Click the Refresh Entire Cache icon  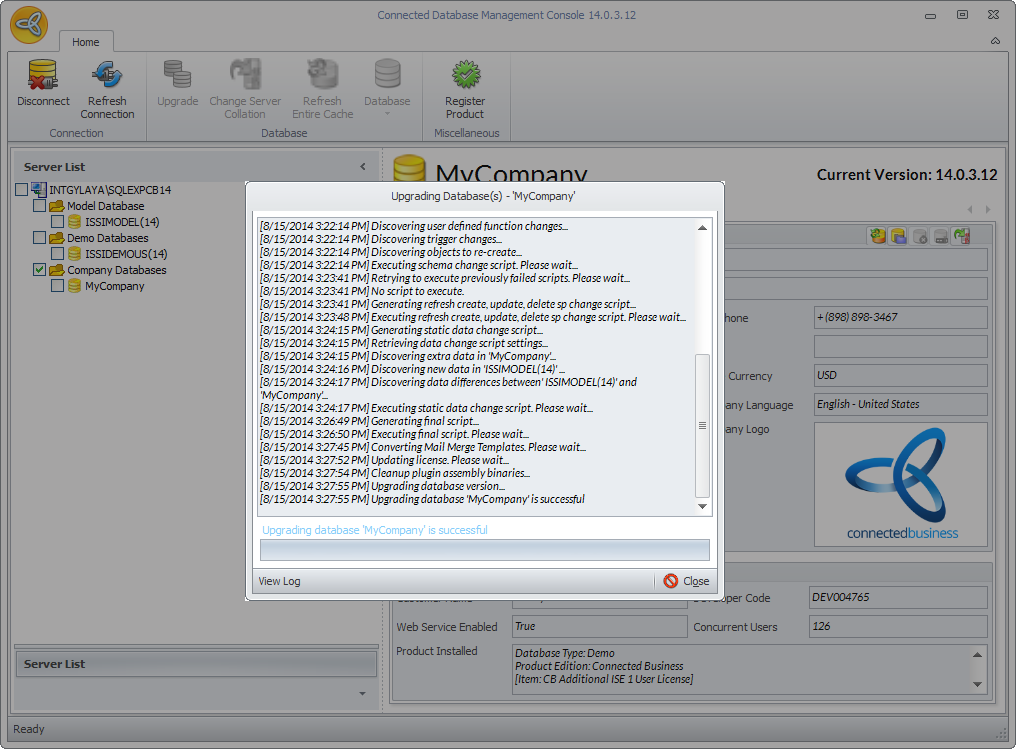point(322,76)
